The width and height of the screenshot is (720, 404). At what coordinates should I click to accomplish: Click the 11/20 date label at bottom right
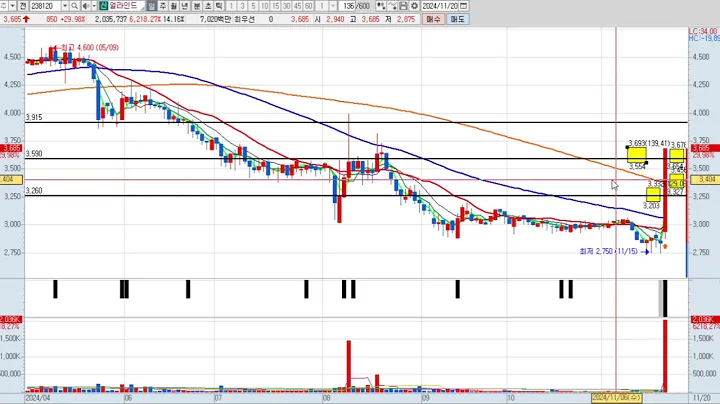pos(702,398)
